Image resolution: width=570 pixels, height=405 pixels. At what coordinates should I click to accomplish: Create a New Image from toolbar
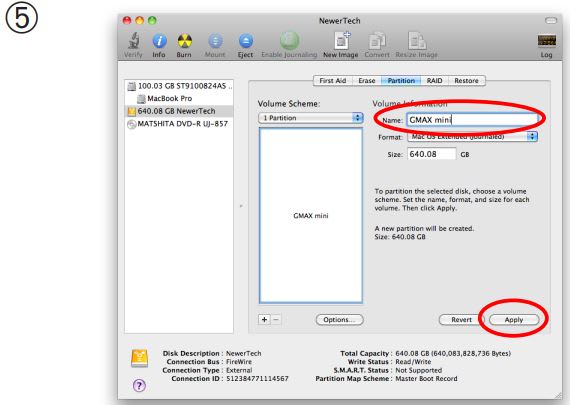pos(341,45)
